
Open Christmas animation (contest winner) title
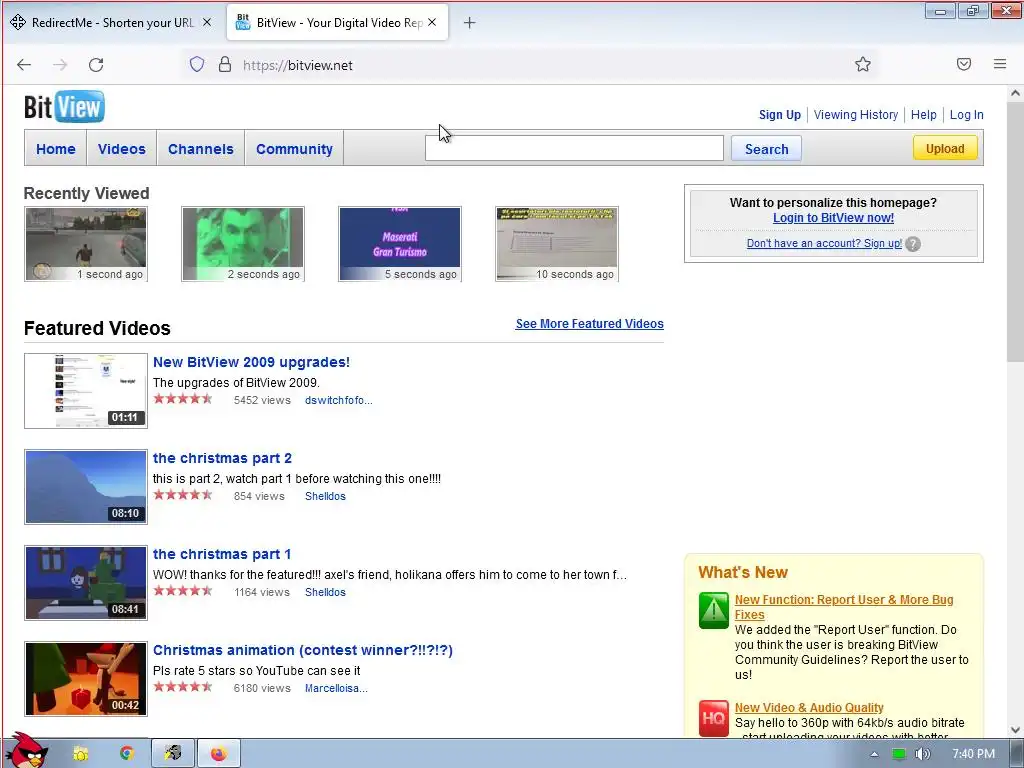coord(303,650)
